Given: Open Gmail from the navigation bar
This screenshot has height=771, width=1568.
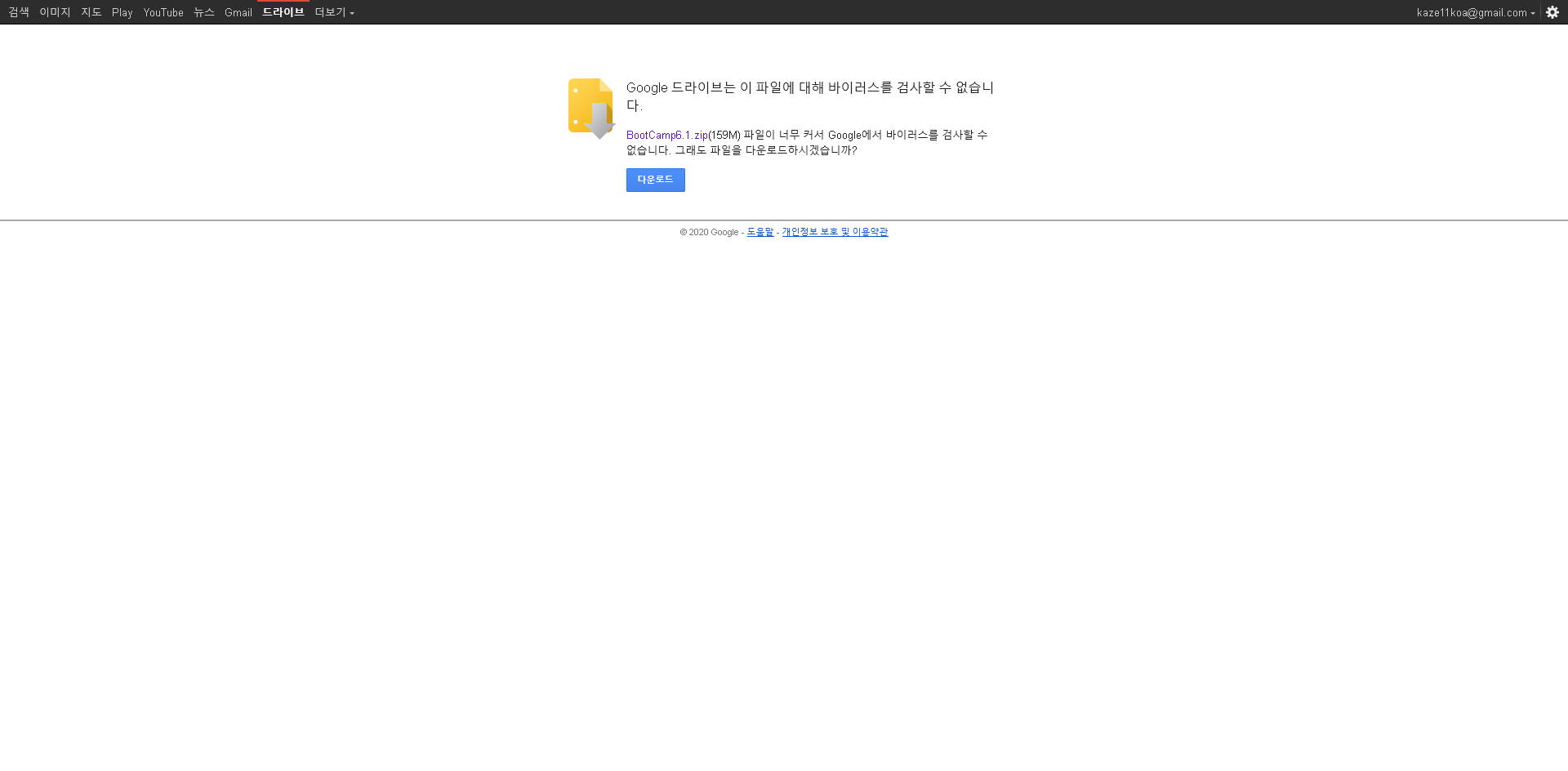Looking at the screenshot, I should 238,12.
